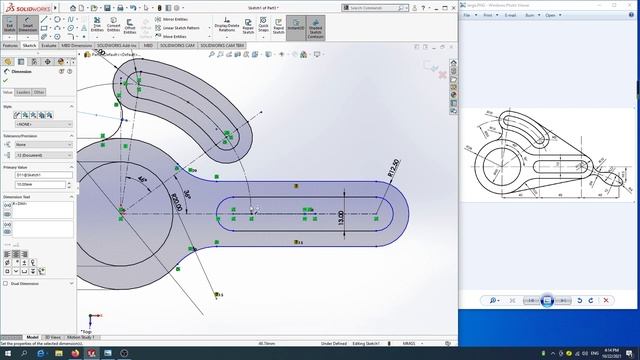
Task: Switch to the Model tab at bottom
Action: (x=32, y=337)
